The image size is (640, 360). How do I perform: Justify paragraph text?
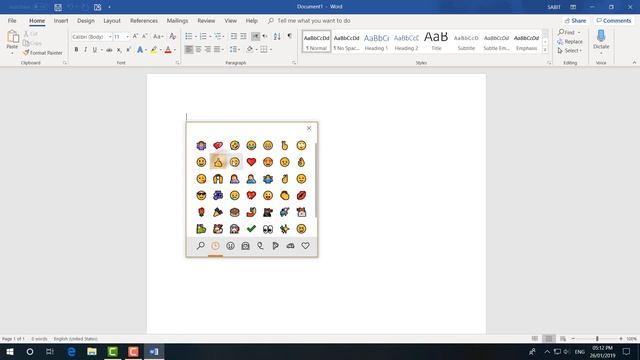(x=217, y=50)
